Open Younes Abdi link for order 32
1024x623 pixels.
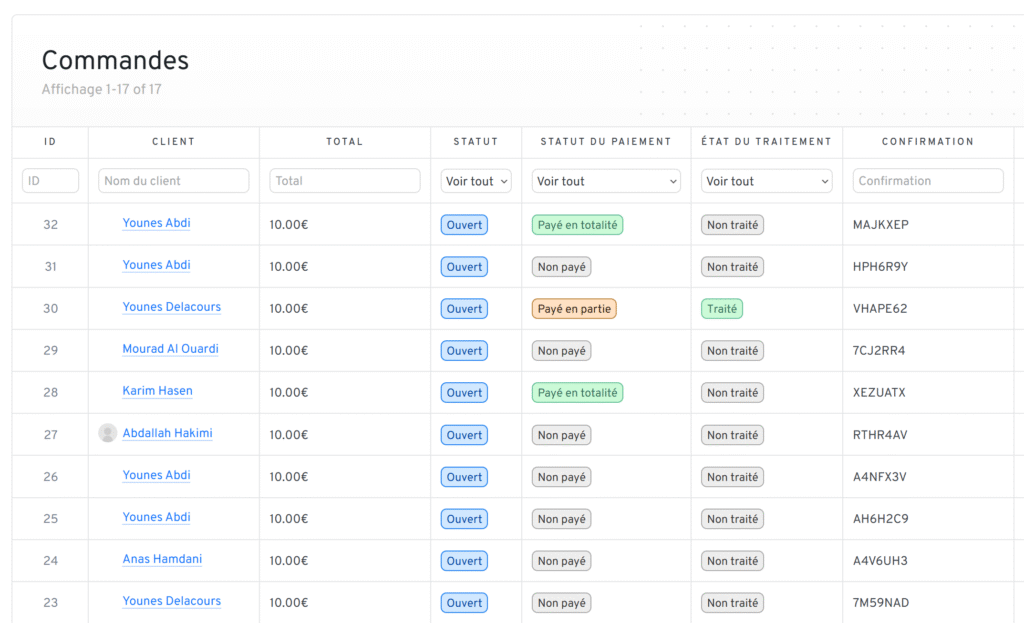coord(156,223)
